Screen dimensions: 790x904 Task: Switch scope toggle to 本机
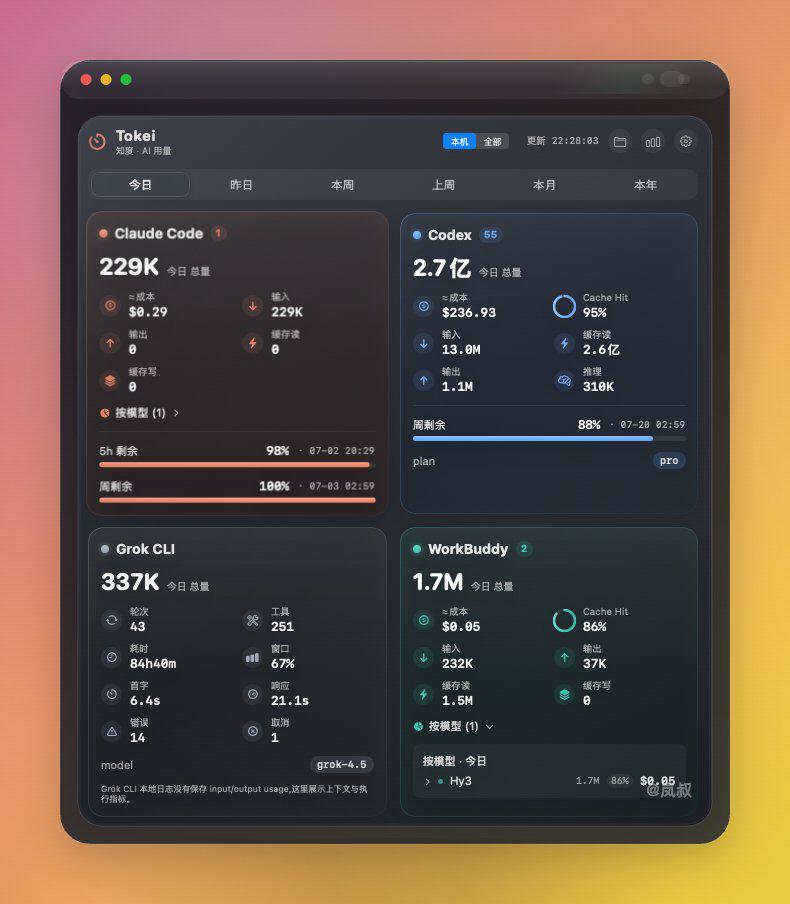coord(459,141)
